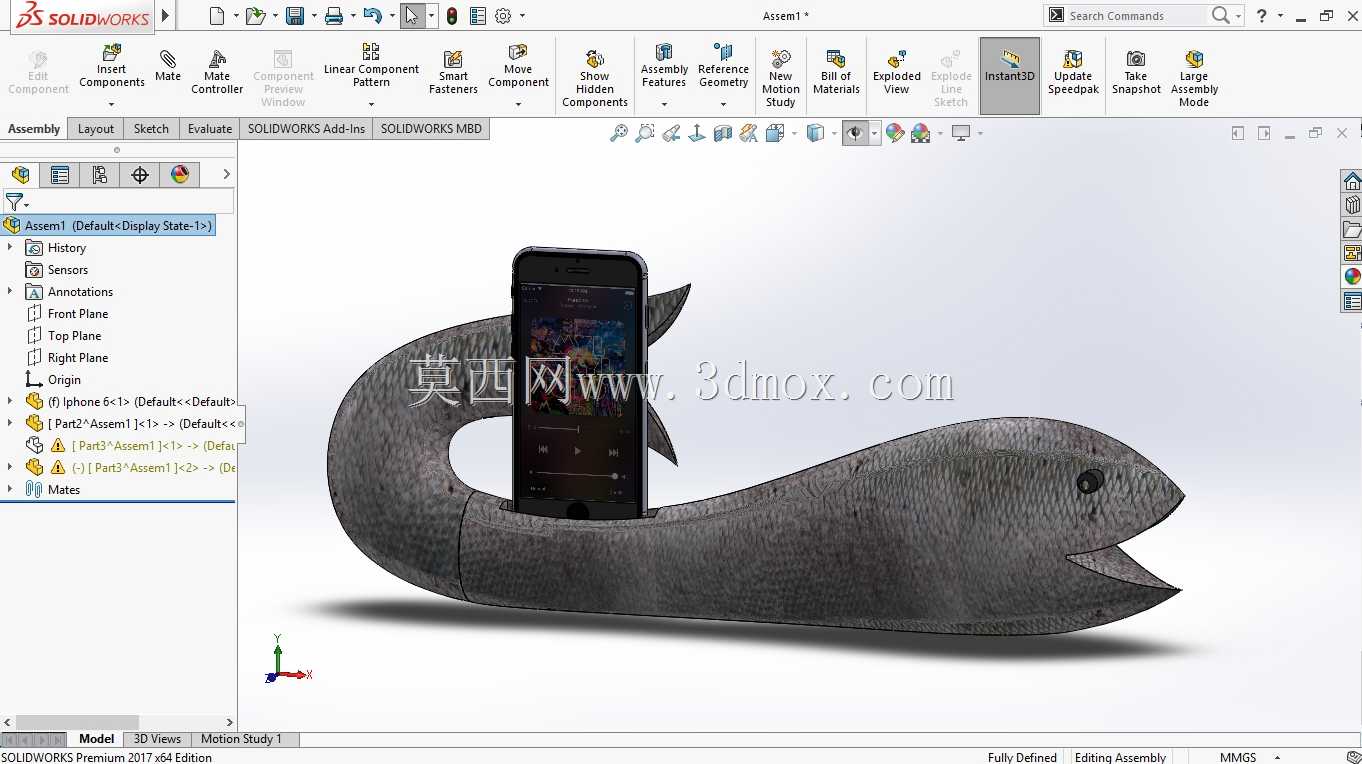Screen dimensions: 1362x764
Task: Click the Undo arrow icon
Action: coord(372,16)
